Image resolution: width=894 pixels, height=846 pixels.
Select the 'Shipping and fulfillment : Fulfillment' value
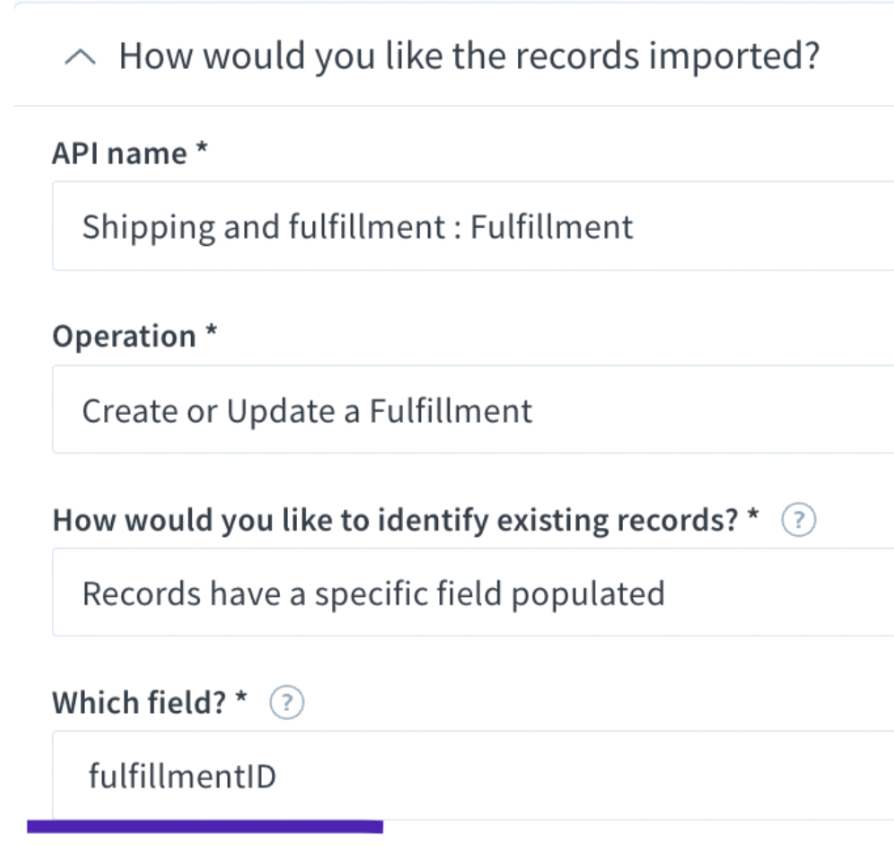(357, 227)
